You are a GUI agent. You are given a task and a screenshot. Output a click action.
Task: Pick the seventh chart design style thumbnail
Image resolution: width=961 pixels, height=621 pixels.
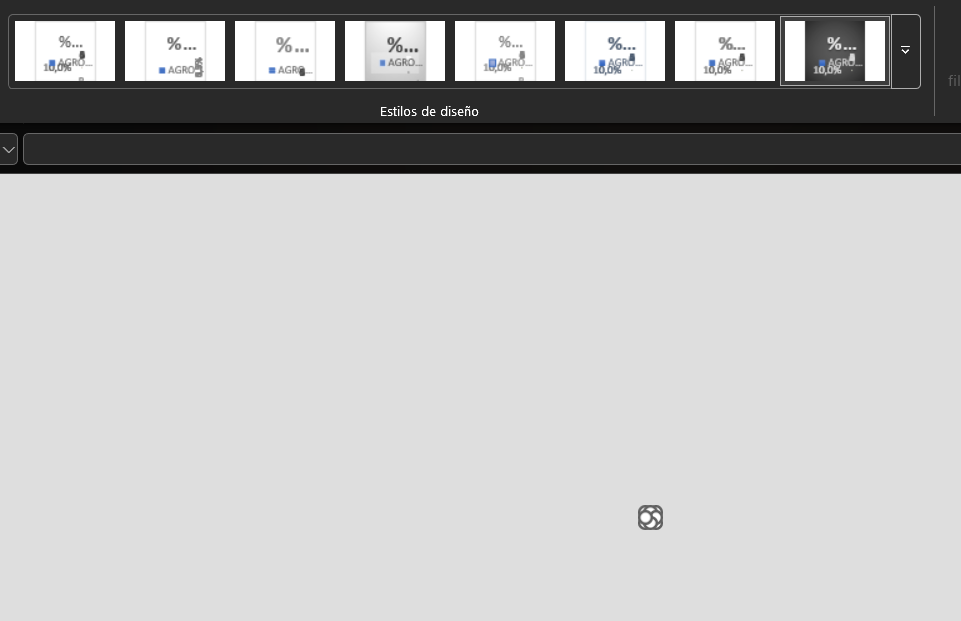pos(725,51)
